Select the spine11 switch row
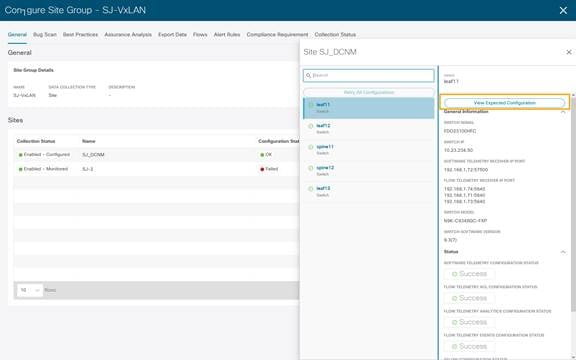 click(368, 150)
